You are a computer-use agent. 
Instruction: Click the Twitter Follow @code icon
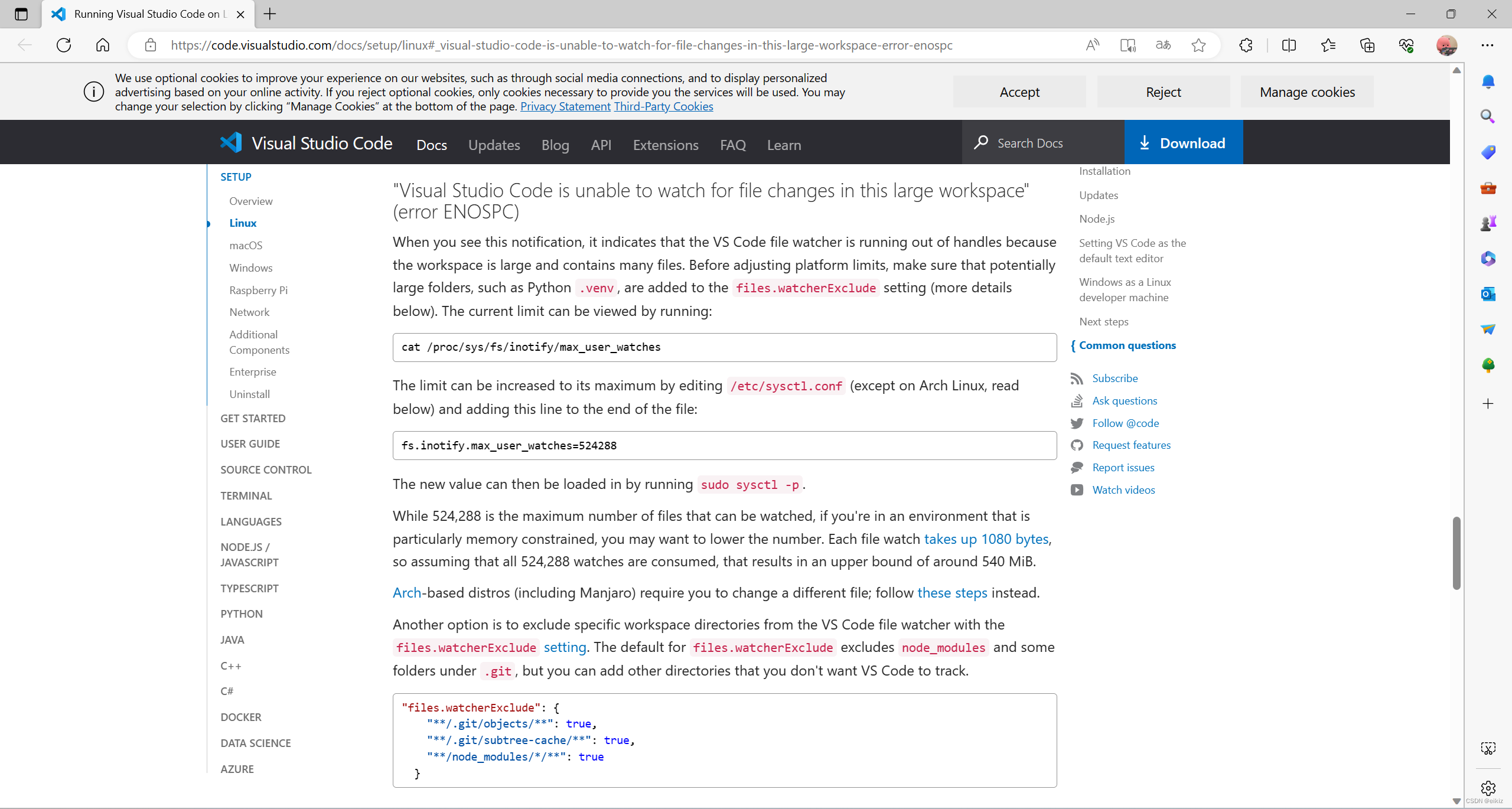[1077, 423]
